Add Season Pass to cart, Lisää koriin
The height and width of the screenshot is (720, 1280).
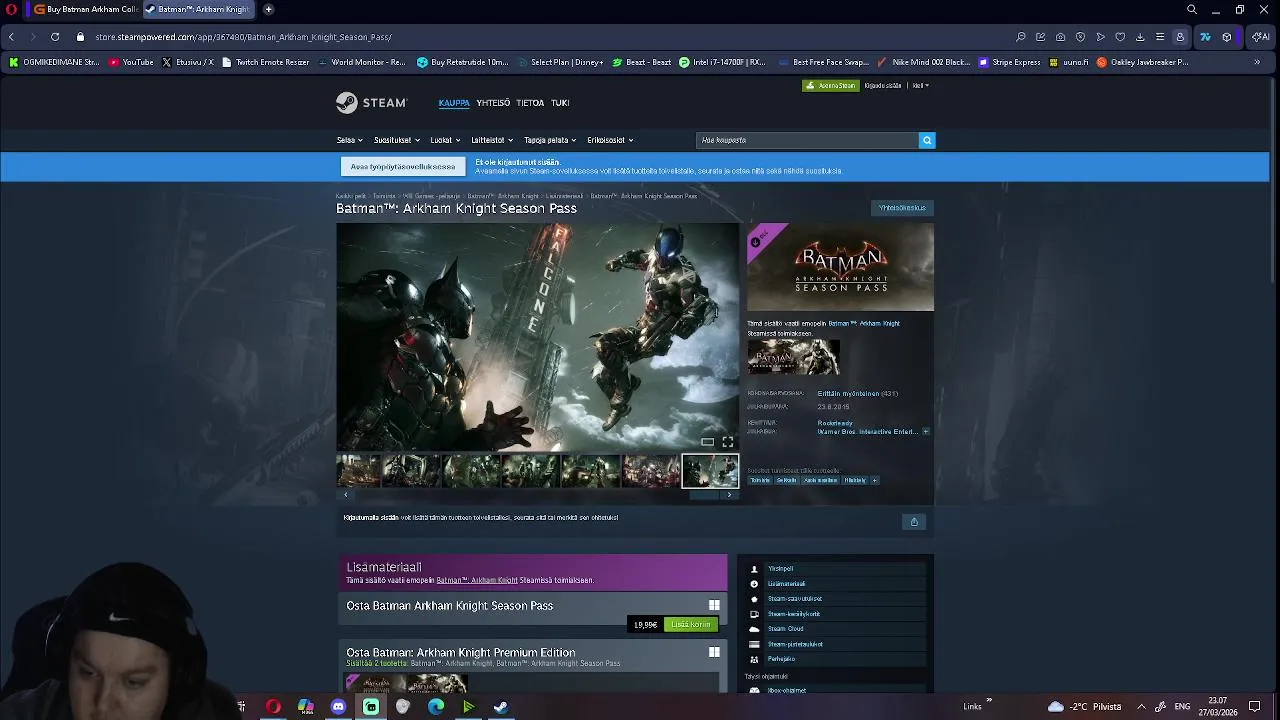(x=691, y=625)
